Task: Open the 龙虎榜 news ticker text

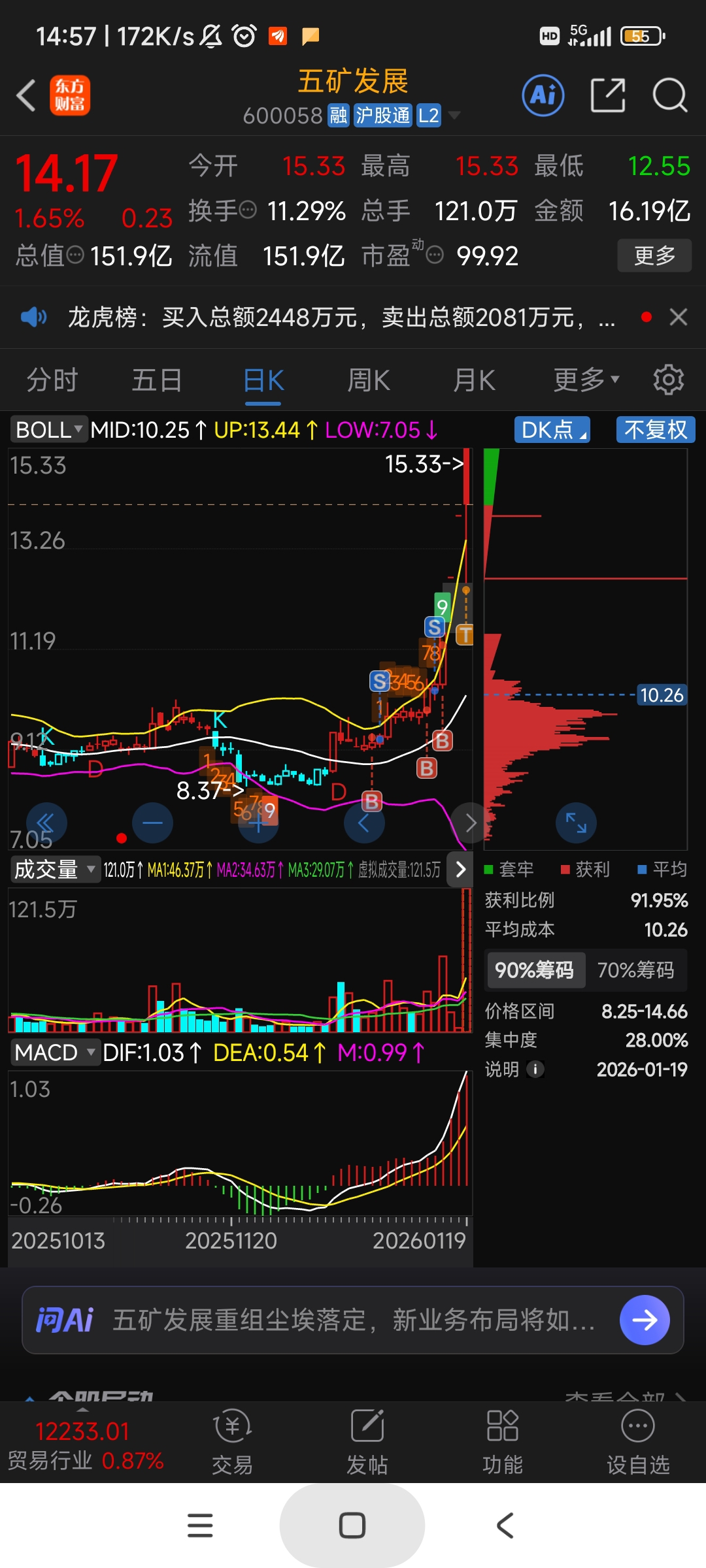Action: click(x=341, y=318)
